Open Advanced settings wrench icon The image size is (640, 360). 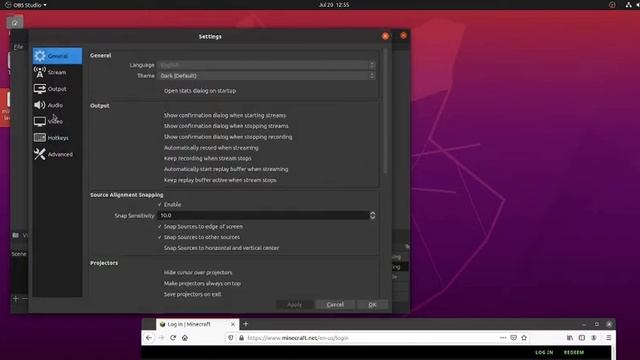[40, 154]
